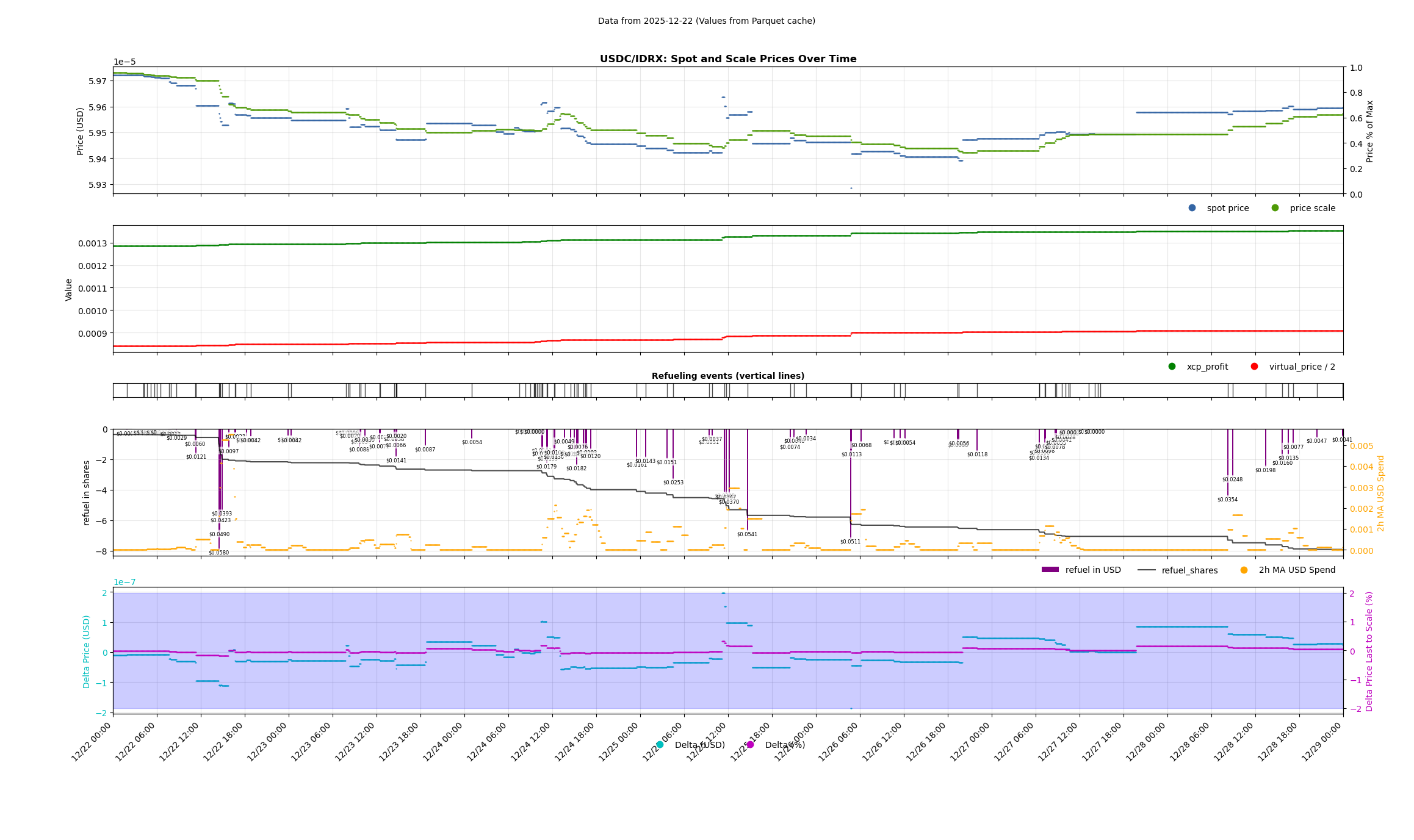Click the Price % of Max axis label

point(1369,131)
